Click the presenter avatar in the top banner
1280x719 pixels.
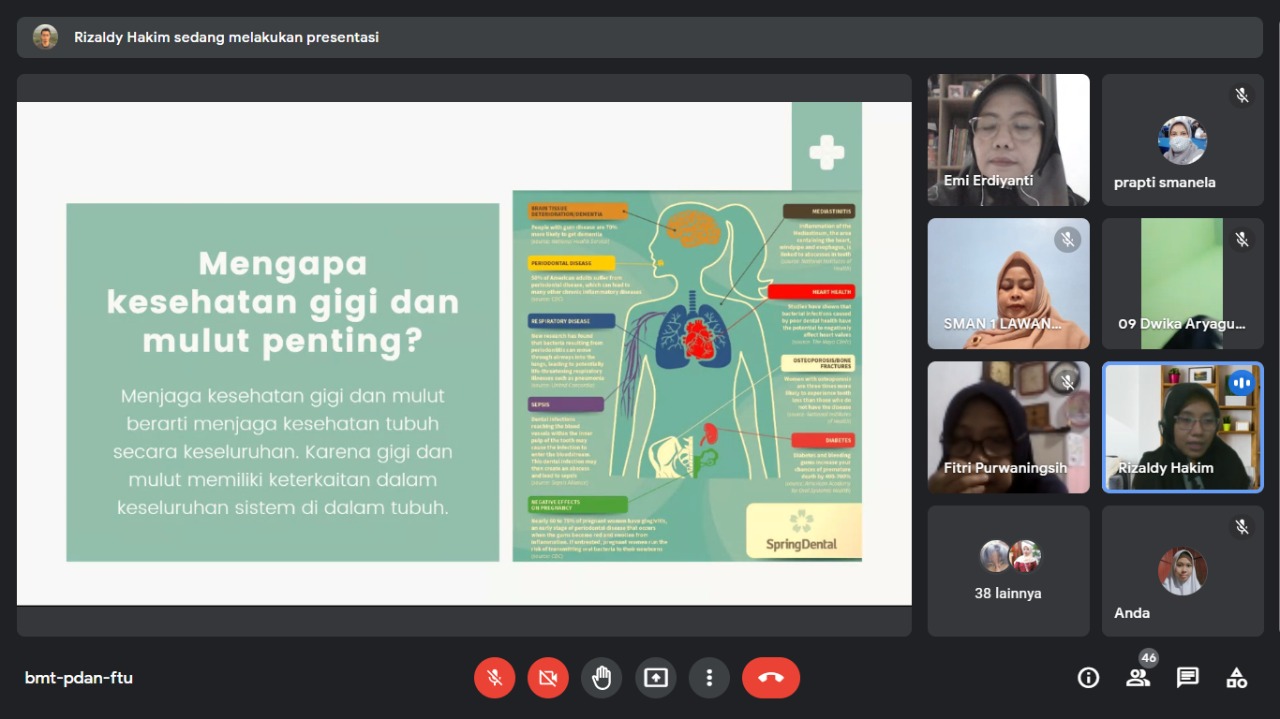tap(45, 37)
